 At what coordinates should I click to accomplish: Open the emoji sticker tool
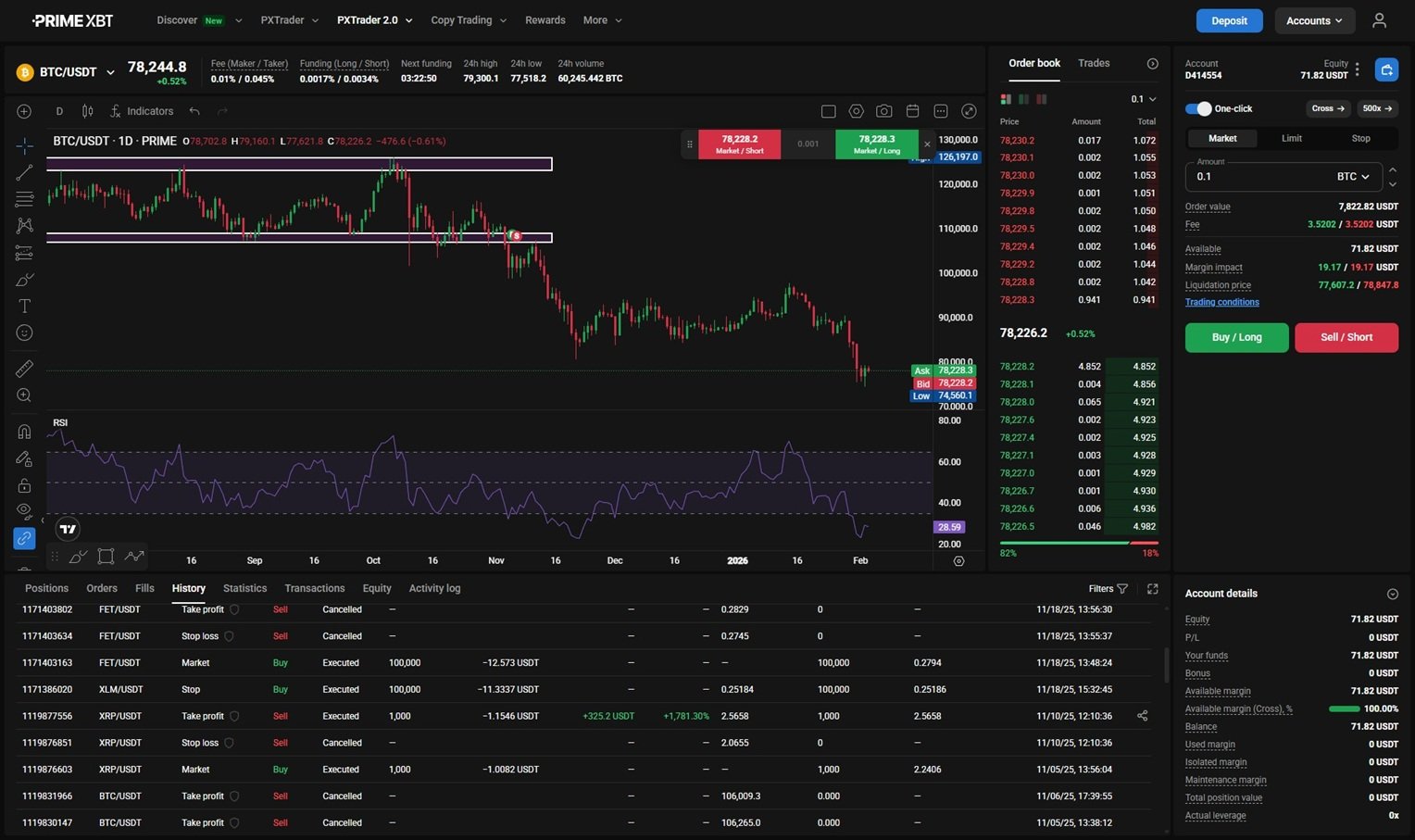tap(24, 332)
